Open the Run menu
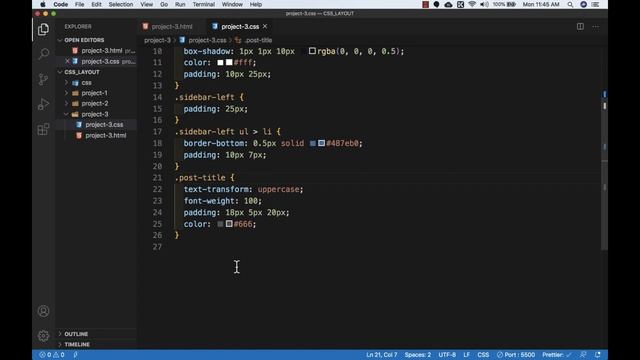 click(180, 4)
